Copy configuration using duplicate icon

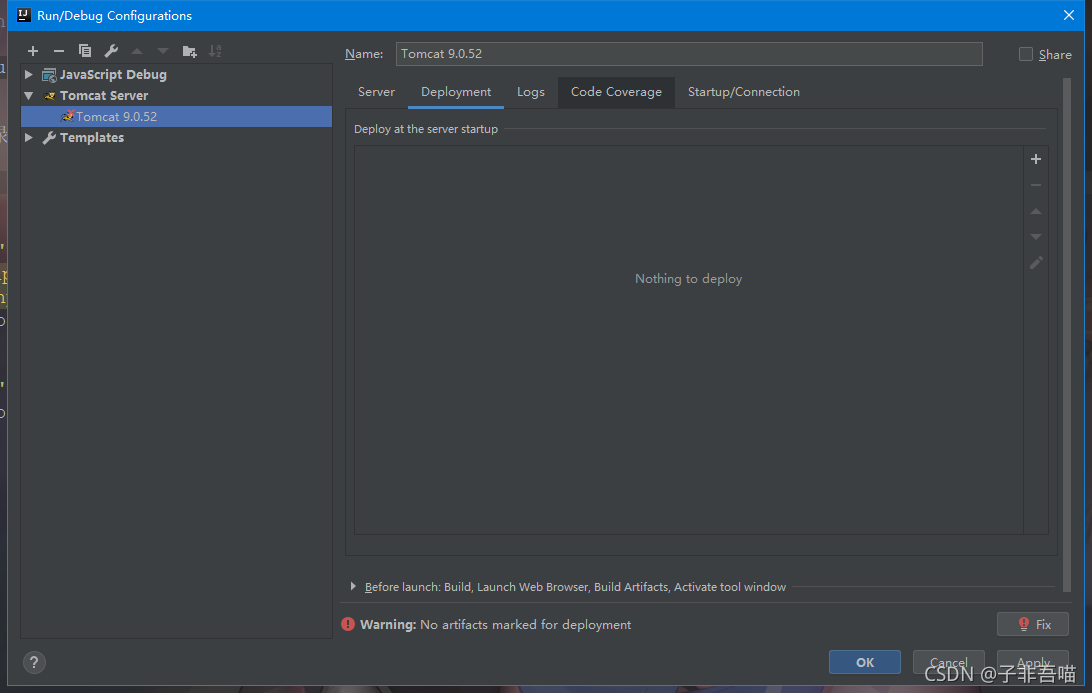click(85, 51)
